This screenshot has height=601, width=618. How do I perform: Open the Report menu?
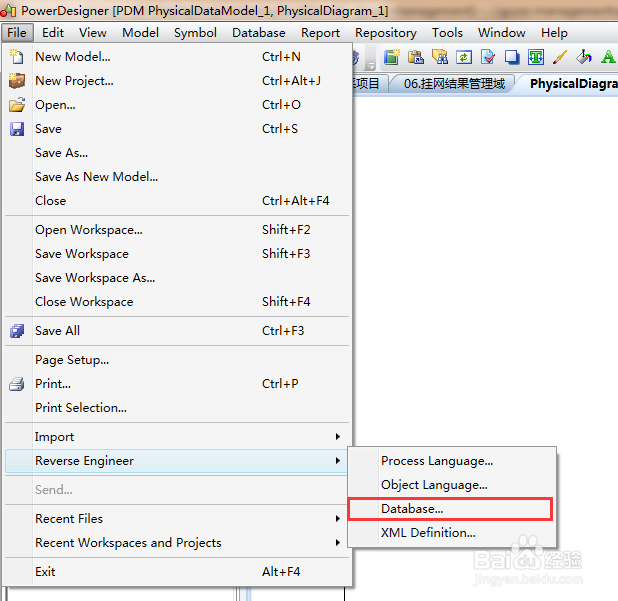click(x=320, y=33)
